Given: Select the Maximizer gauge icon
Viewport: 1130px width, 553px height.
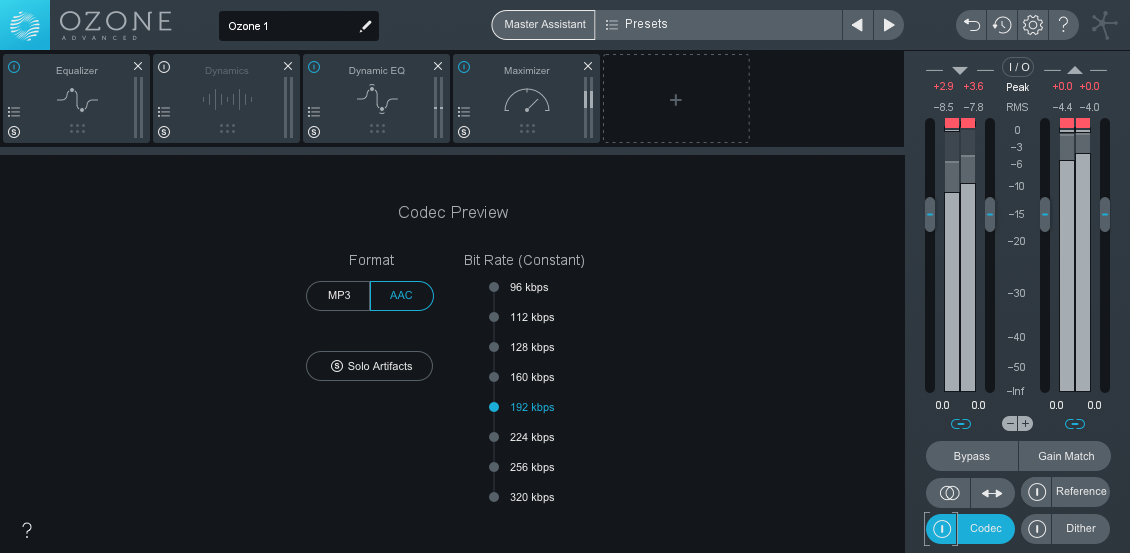Looking at the screenshot, I should [527, 100].
